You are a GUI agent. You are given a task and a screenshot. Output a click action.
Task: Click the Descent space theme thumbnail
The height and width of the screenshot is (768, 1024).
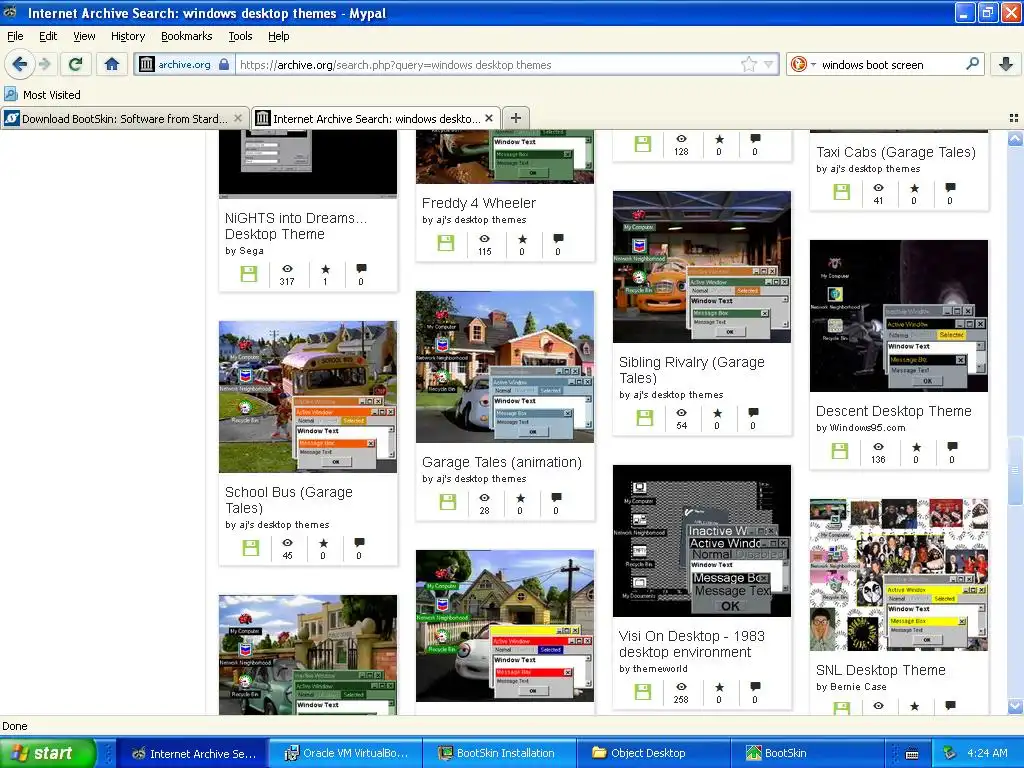899,316
